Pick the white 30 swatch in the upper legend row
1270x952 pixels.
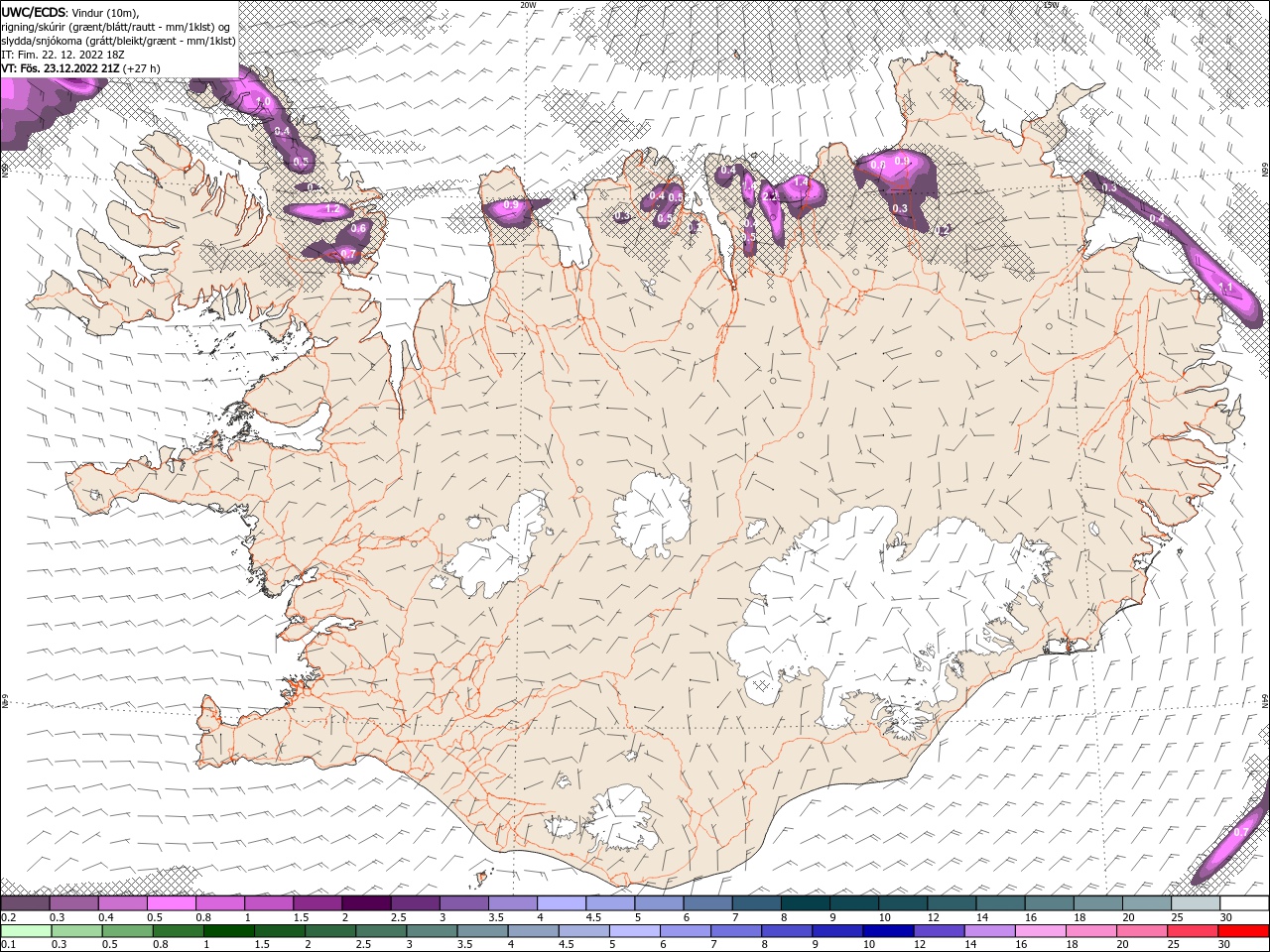click(1244, 903)
